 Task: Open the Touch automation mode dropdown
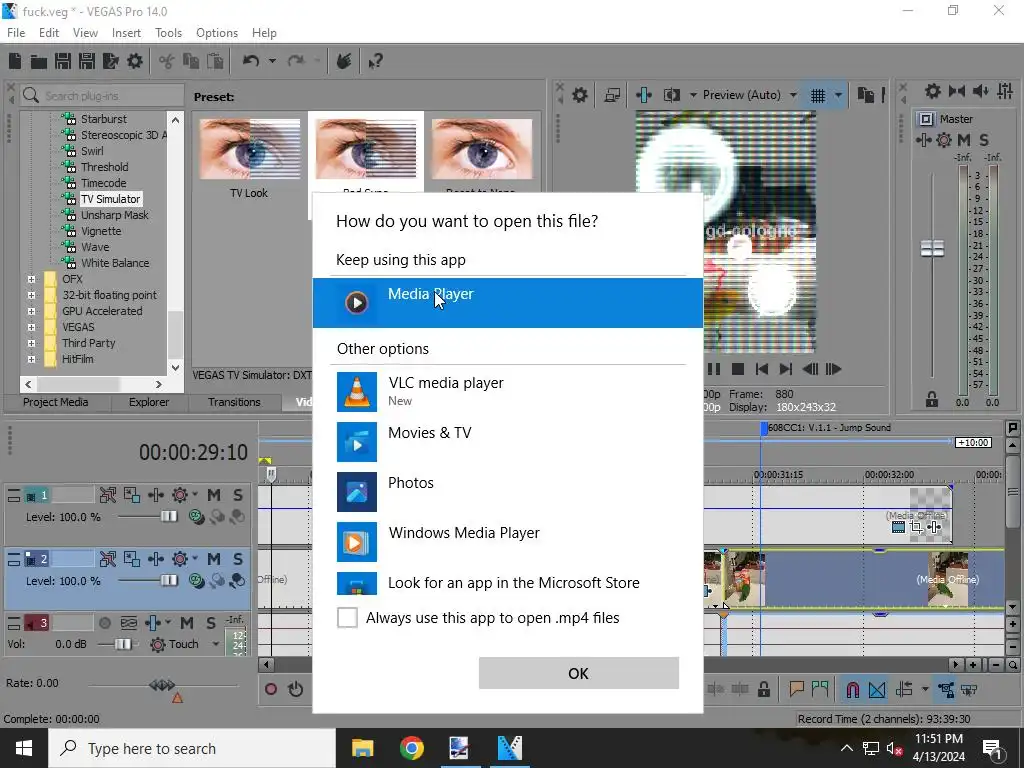pos(216,645)
